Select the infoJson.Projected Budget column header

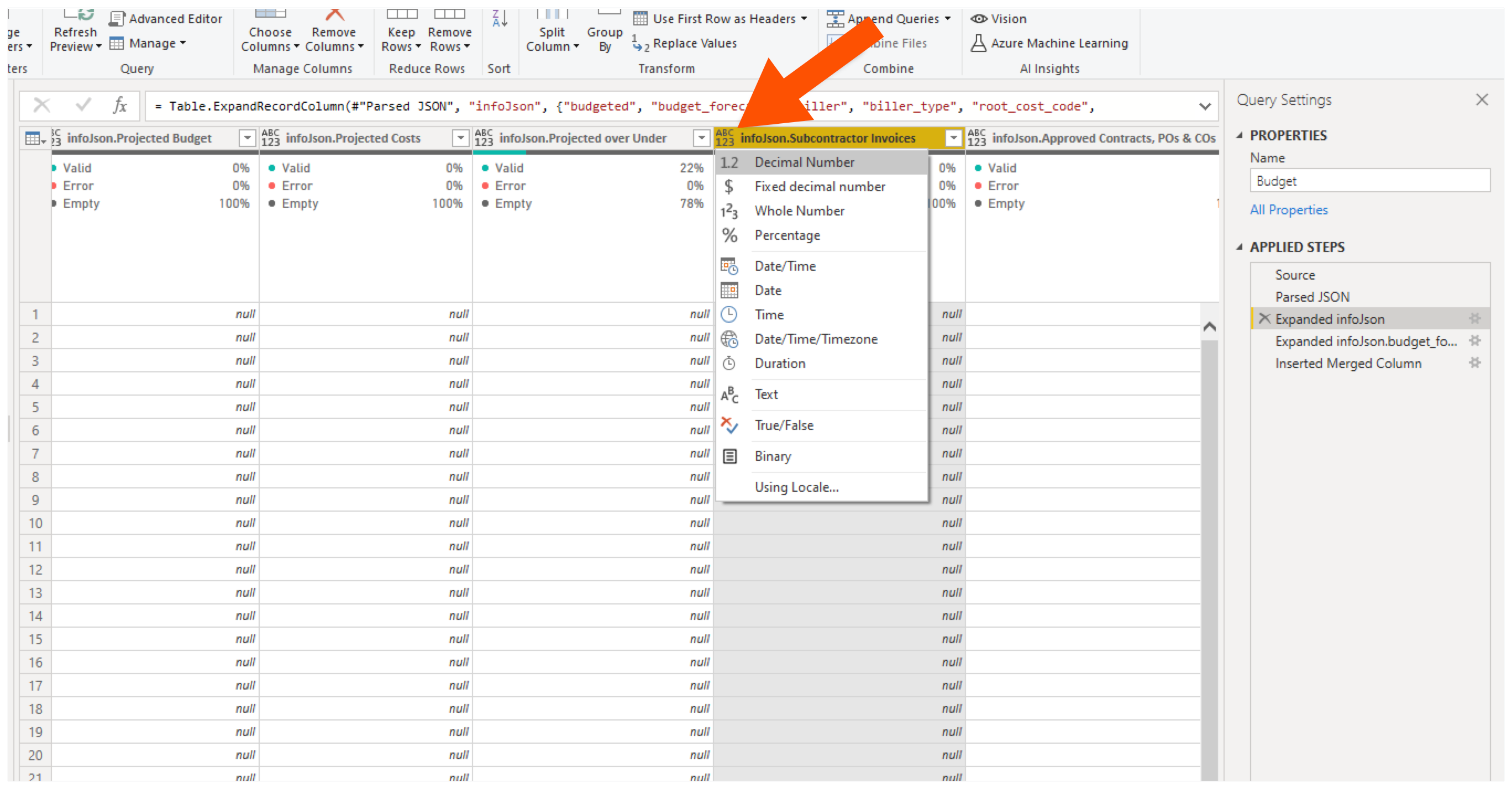coord(139,139)
